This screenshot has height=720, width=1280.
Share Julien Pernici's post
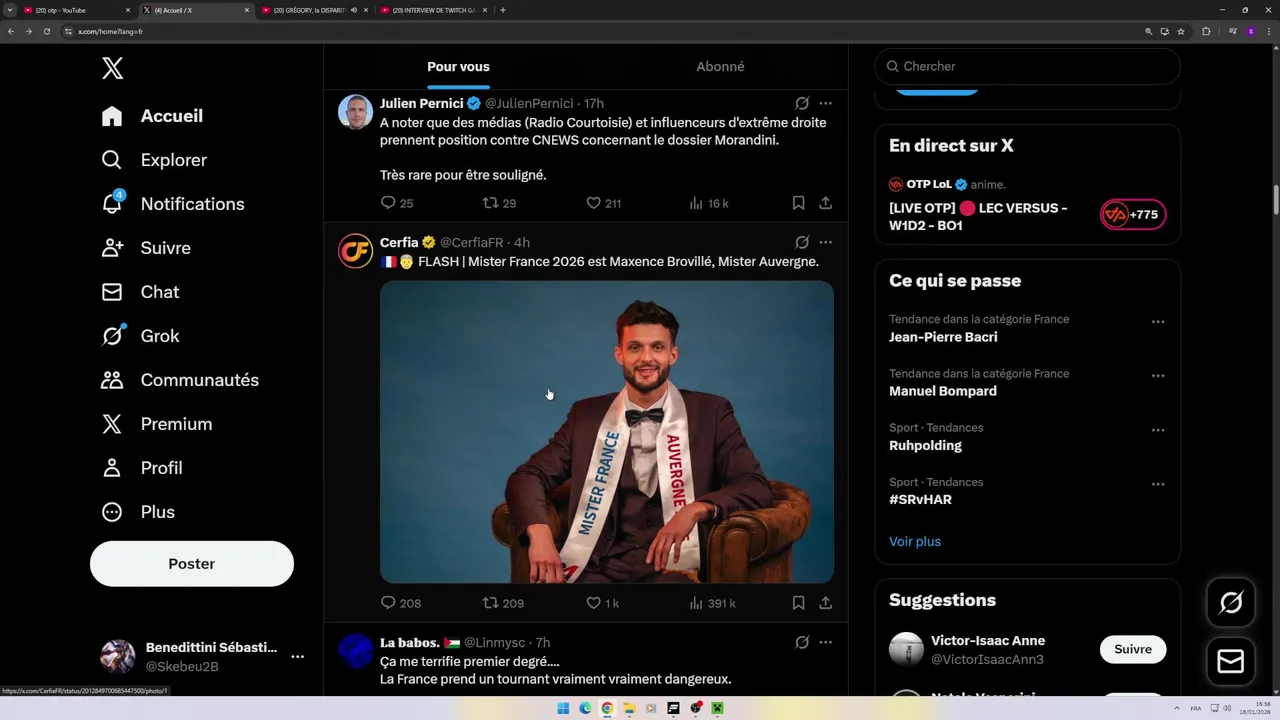pyautogui.click(x=825, y=203)
